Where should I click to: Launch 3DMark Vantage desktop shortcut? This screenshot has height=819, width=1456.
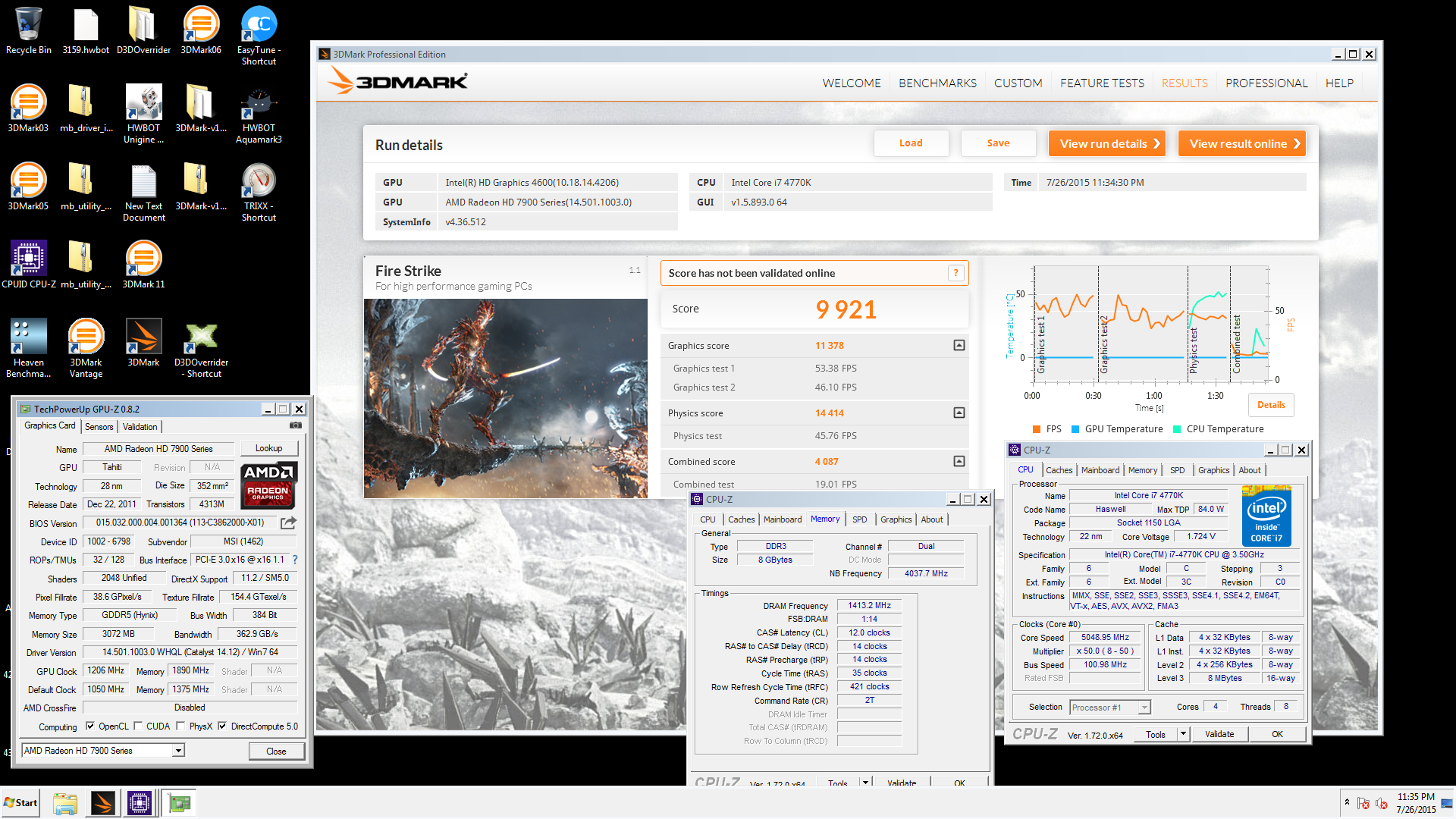coord(86,348)
